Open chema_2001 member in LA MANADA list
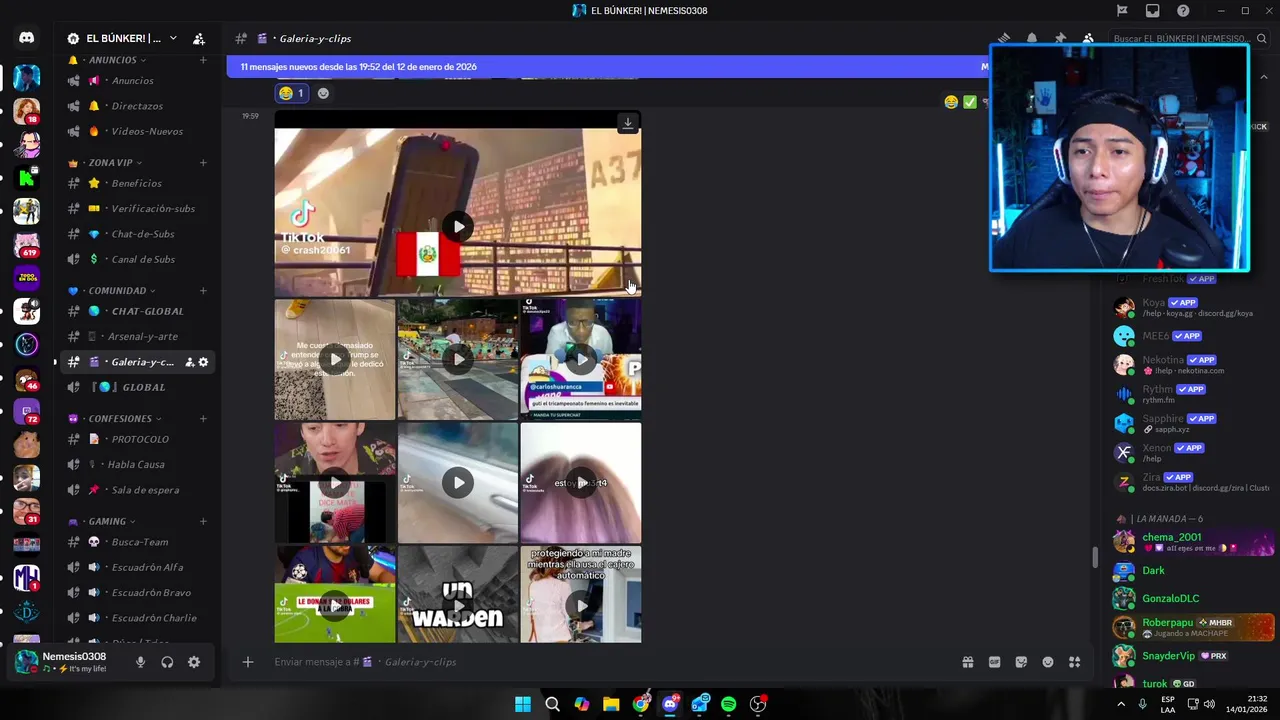The image size is (1280, 720). pyautogui.click(x=1192, y=541)
